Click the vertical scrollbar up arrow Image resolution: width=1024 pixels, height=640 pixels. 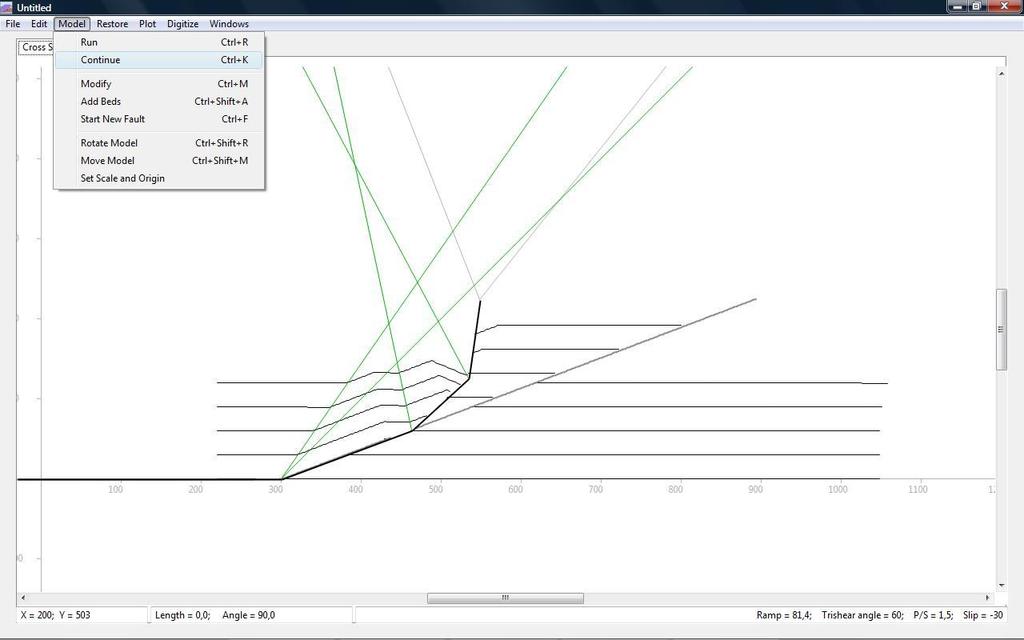pyautogui.click(x=1001, y=74)
